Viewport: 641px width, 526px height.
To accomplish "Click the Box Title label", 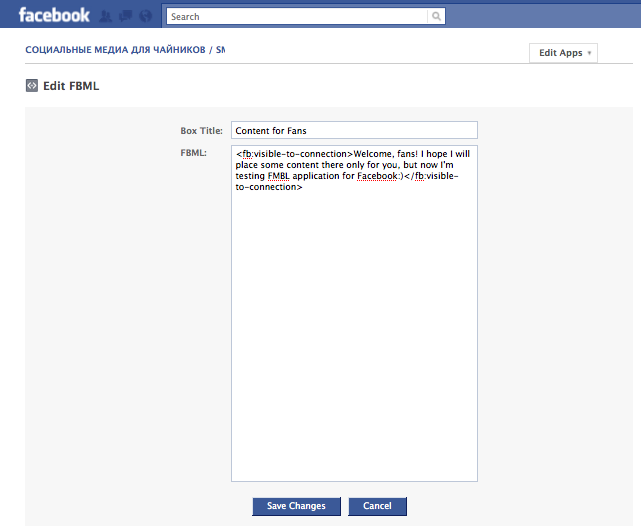I will tap(202, 131).
